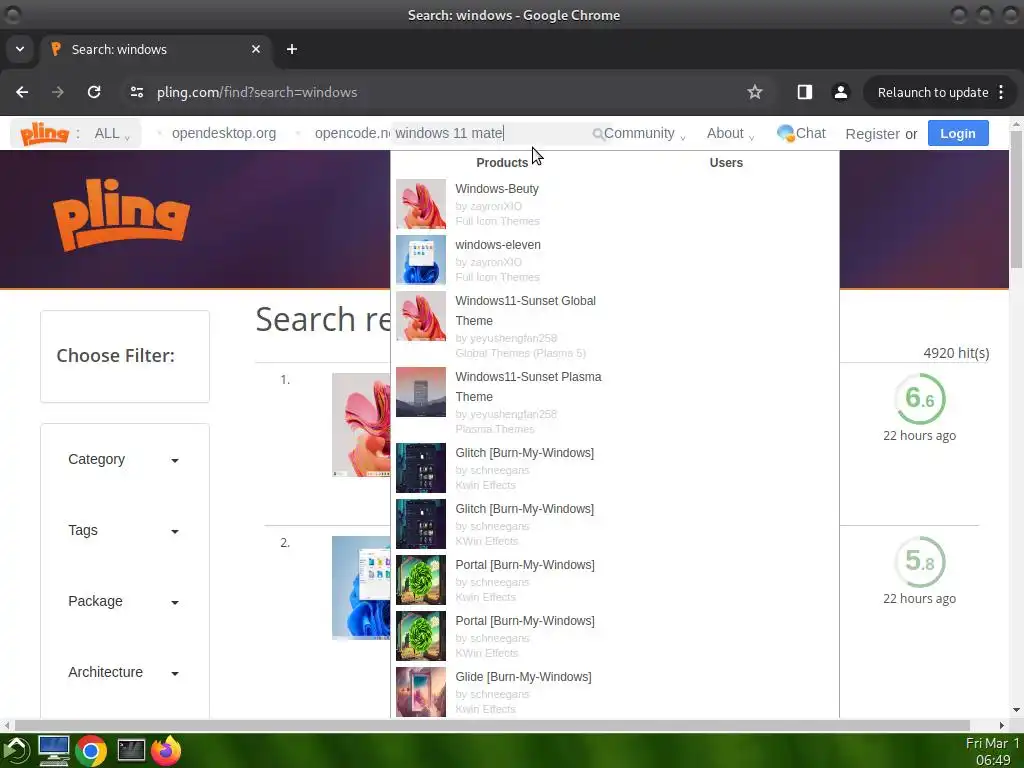
Task: Expand the Tags filter
Action: coord(123,530)
